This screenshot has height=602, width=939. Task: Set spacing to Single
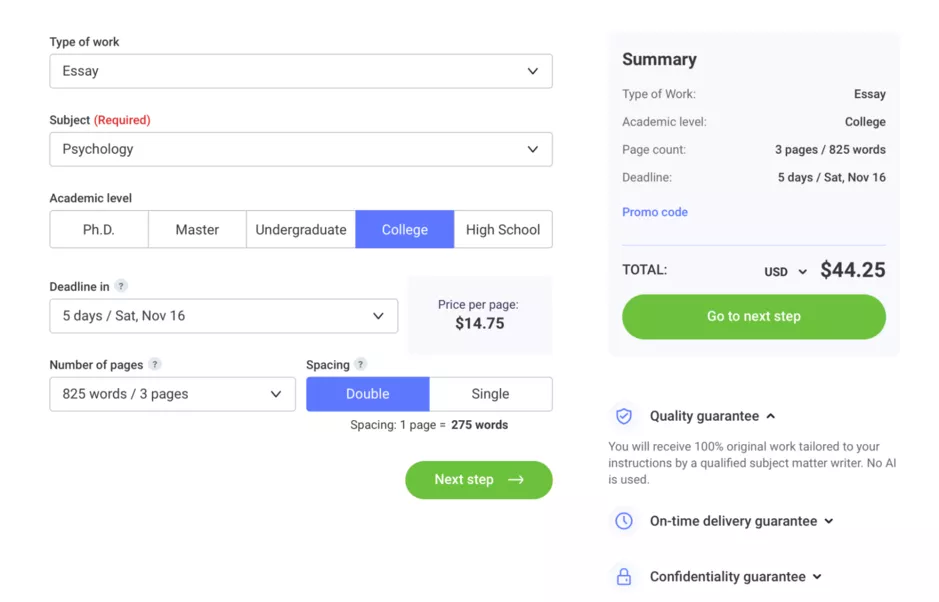coord(490,394)
